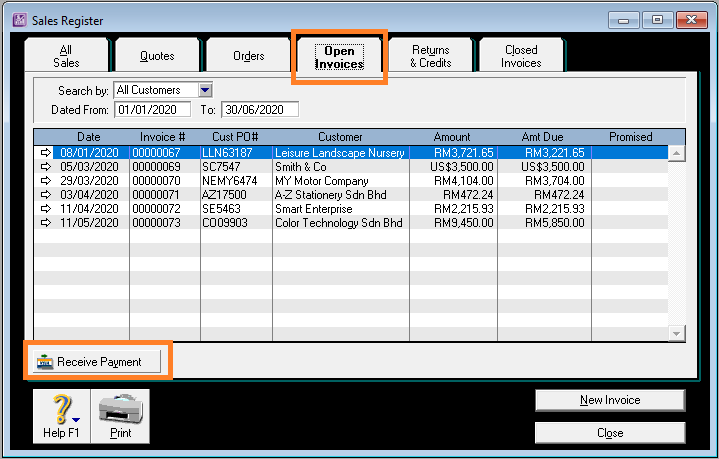This screenshot has width=719, height=459.
Task: Open the arrow for invoice 00000070
Action: point(46,181)
